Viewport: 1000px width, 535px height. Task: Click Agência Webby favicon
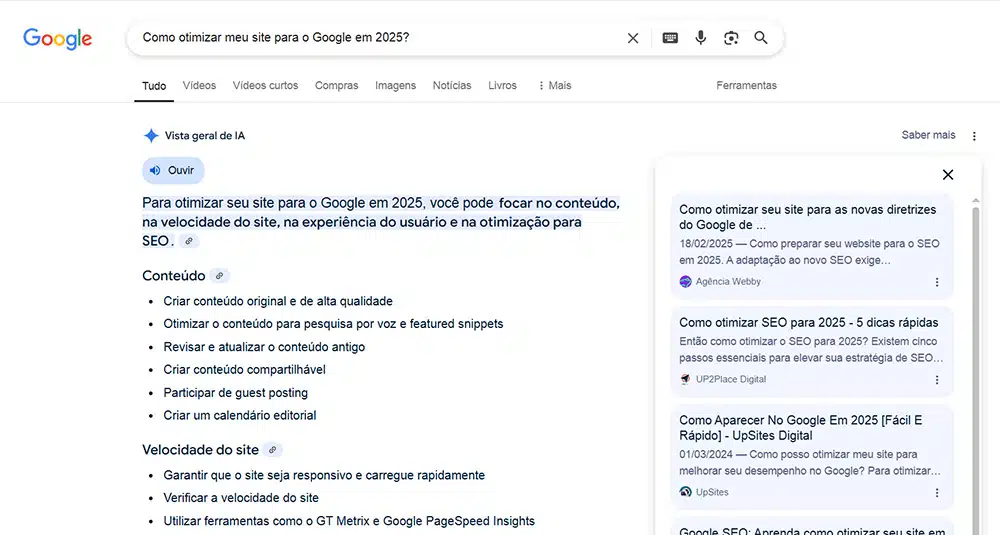tap(686, 282)
